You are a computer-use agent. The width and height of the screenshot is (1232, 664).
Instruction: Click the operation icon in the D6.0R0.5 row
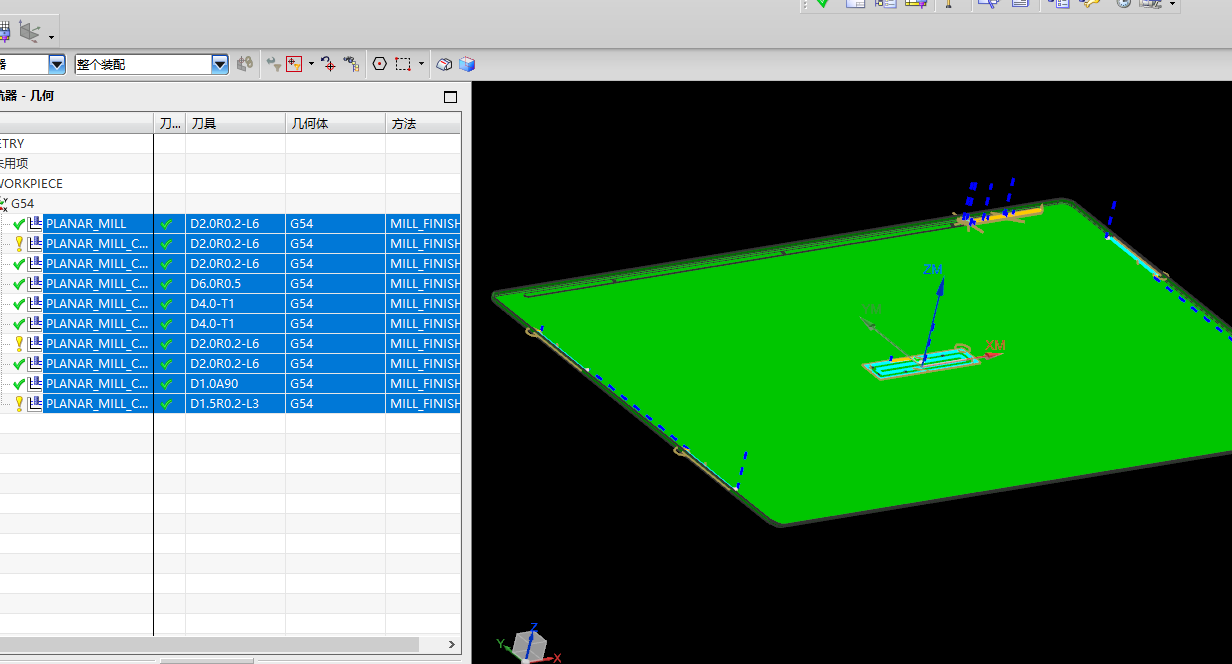point(36,284)
